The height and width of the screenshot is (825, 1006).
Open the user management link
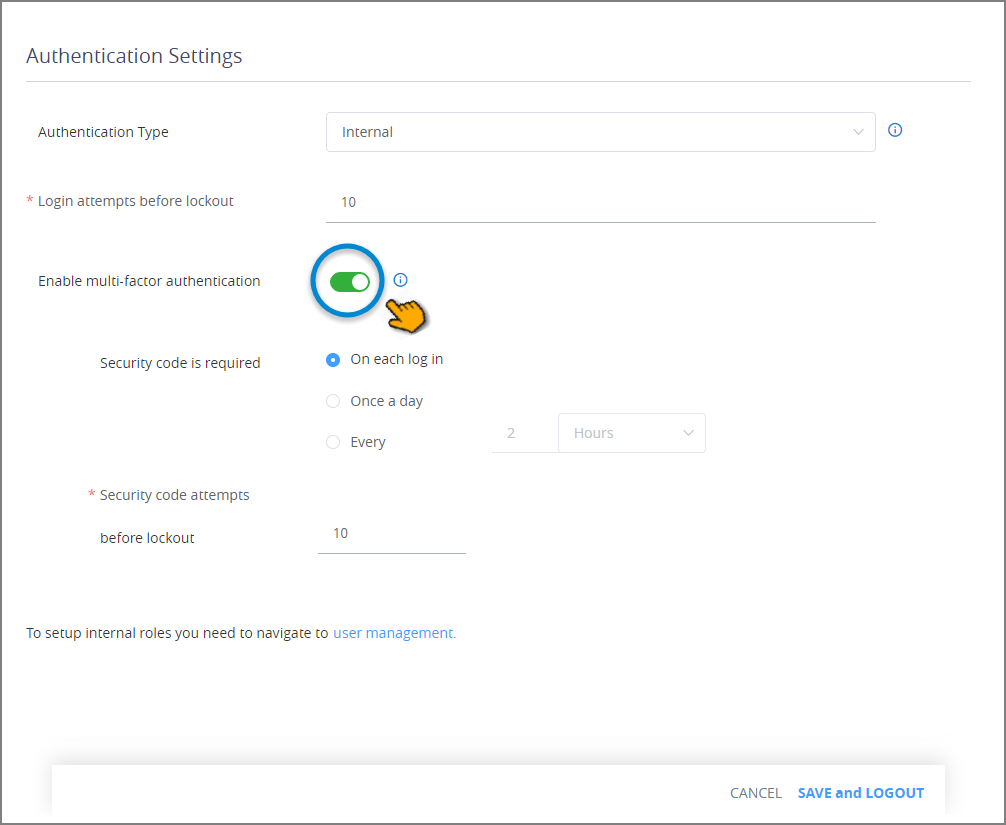(x=395, y=633)
